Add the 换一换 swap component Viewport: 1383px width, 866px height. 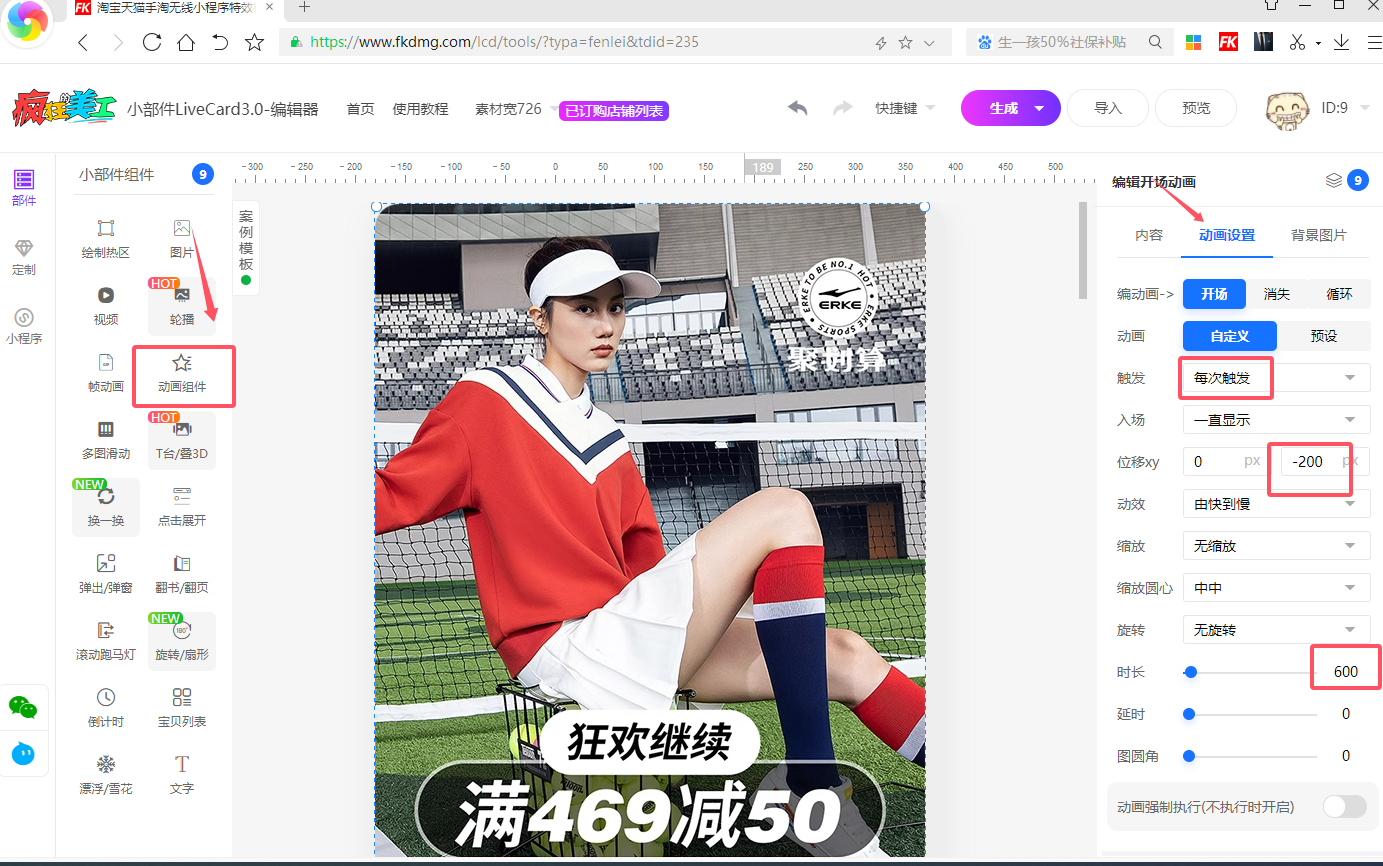pos(106,507)
